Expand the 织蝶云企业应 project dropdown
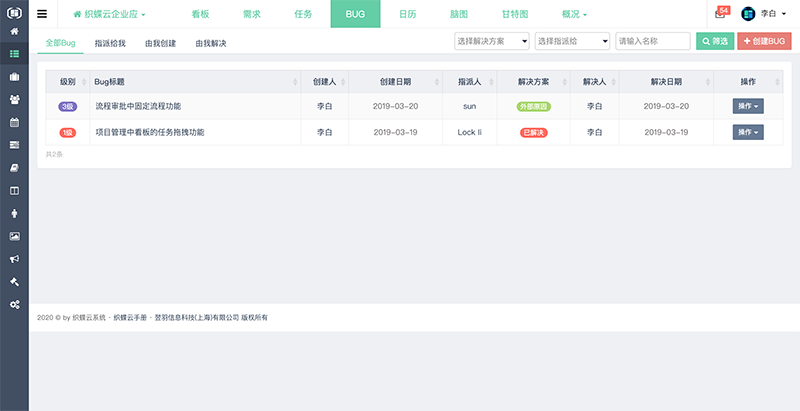The height and width of the screenshot is (411, 800). coord(110,14)
